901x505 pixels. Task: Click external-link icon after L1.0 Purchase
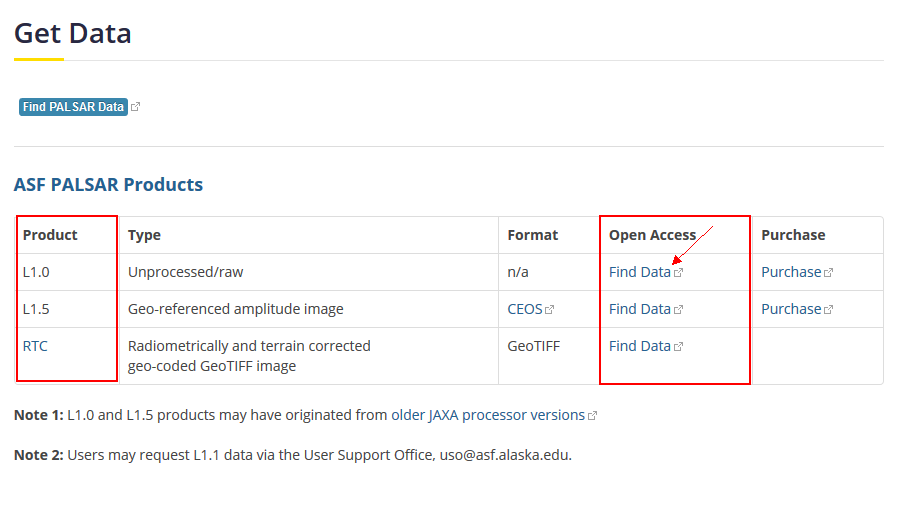coord(829,272)
